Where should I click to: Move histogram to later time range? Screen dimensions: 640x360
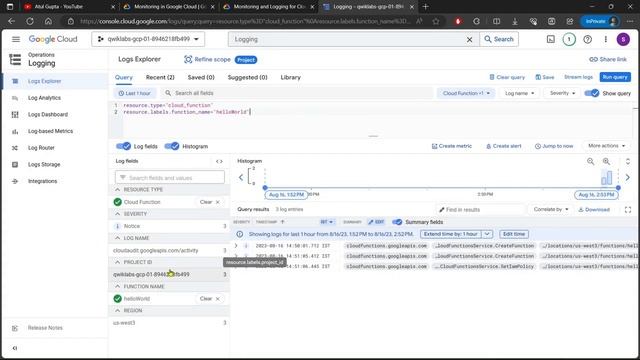[628, 178]
